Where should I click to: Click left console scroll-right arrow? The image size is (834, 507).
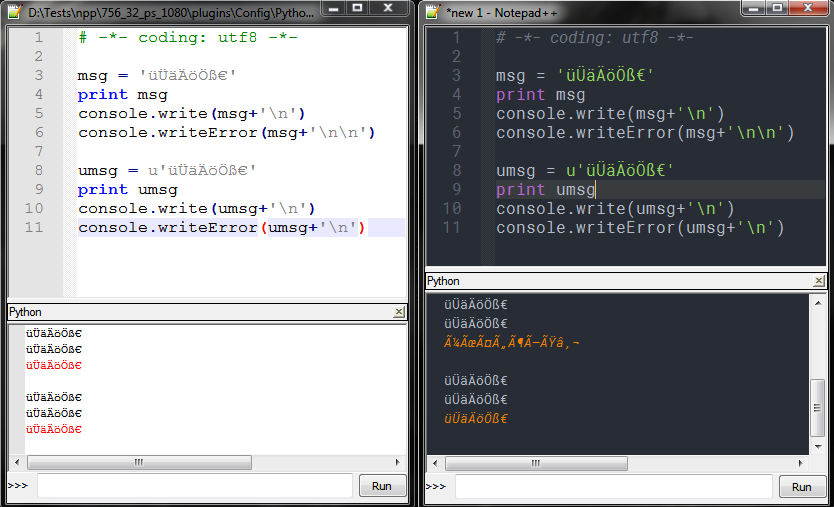pyautogui.click(x=397, y=462)
